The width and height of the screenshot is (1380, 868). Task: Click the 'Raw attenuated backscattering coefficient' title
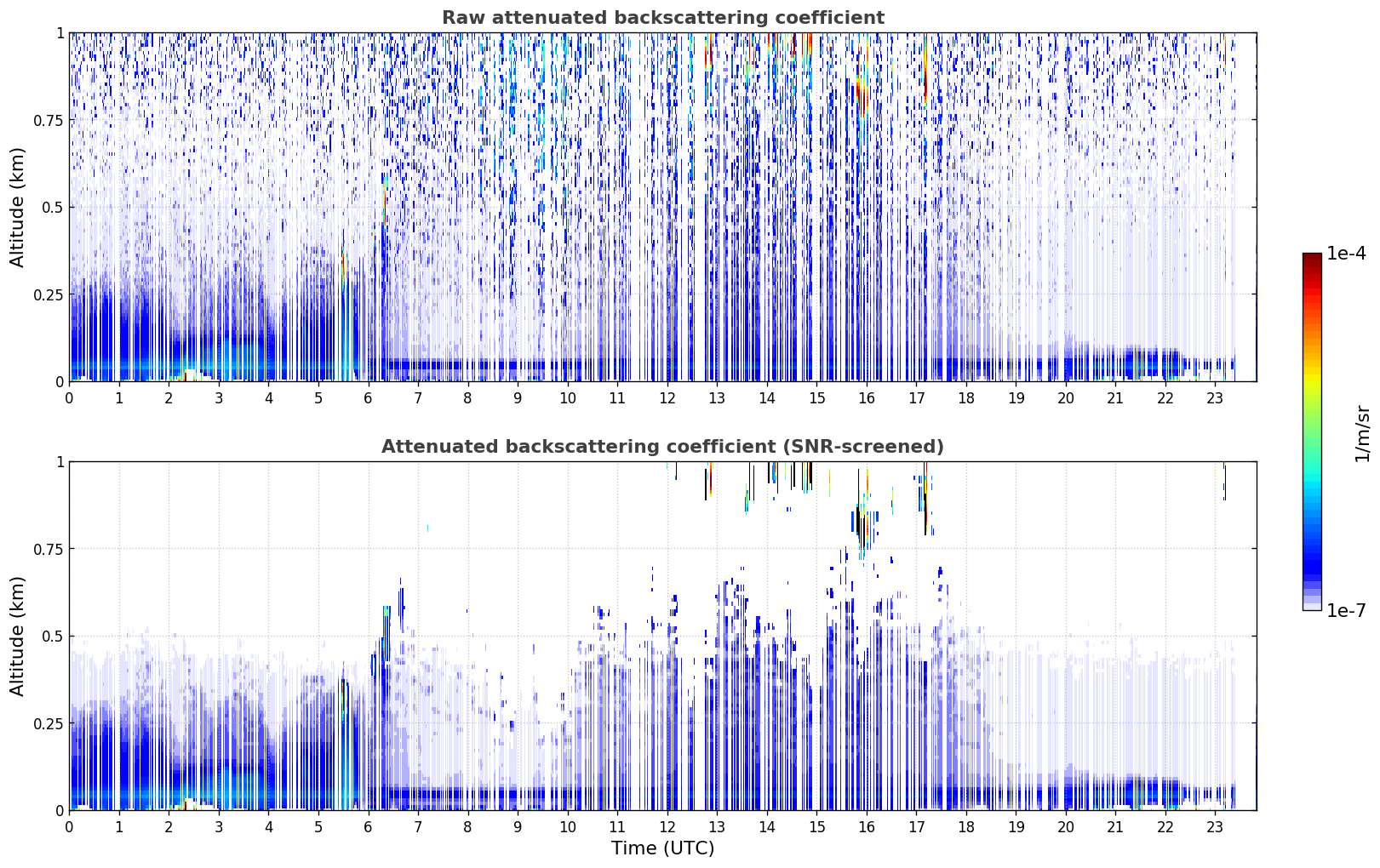click(x=662, y=18)
